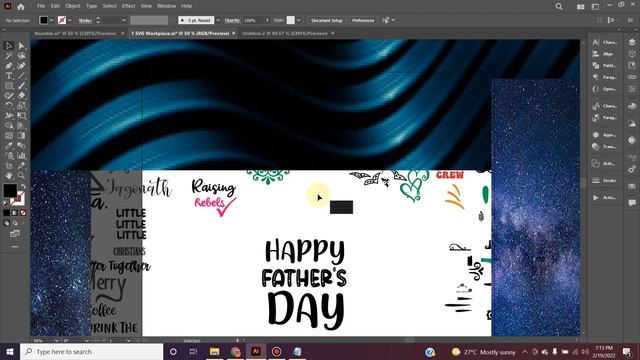640x360 pixels.
Task: Open the 5 pt. Round brush dropdown
Action: tap(218, 20)
